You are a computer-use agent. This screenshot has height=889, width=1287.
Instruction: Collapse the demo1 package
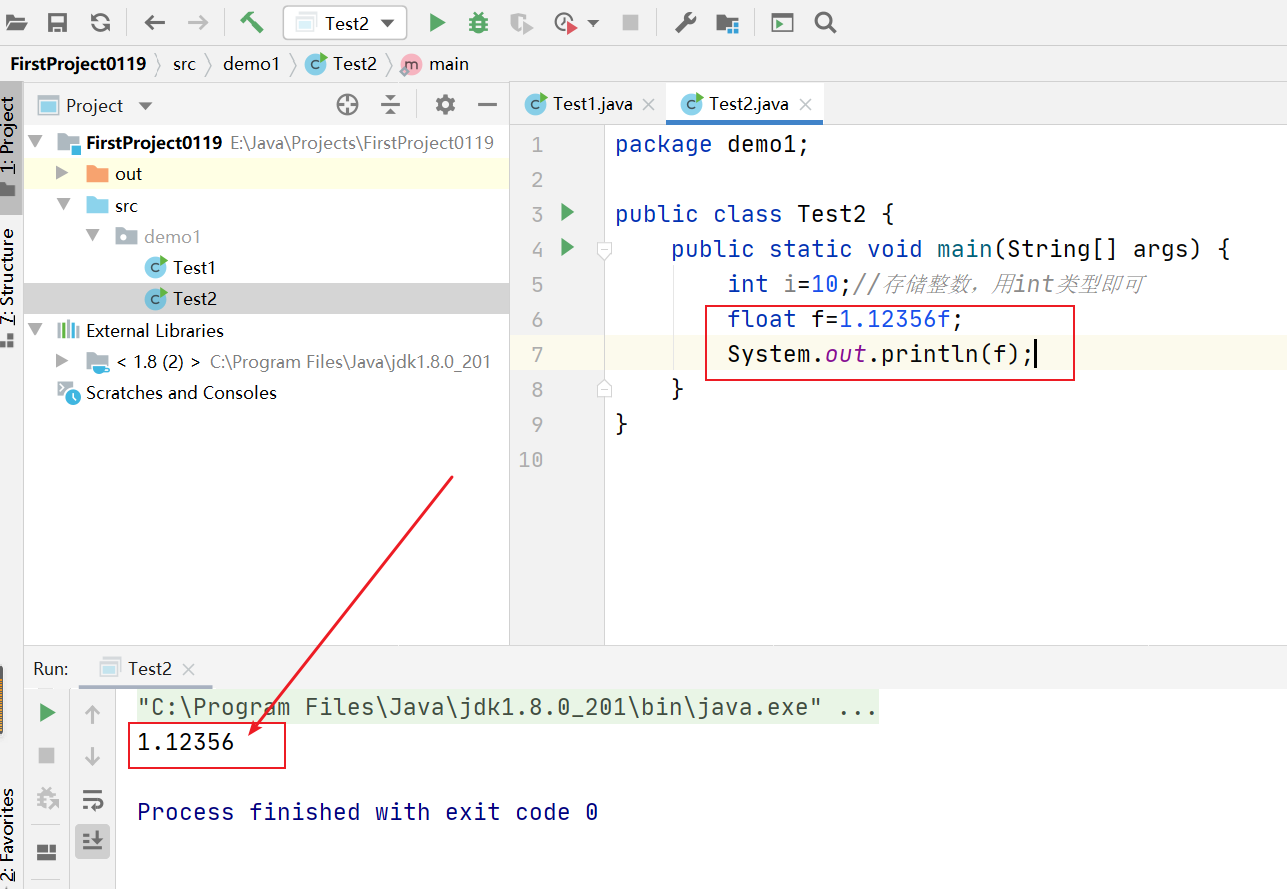click(x=93, y=236)
